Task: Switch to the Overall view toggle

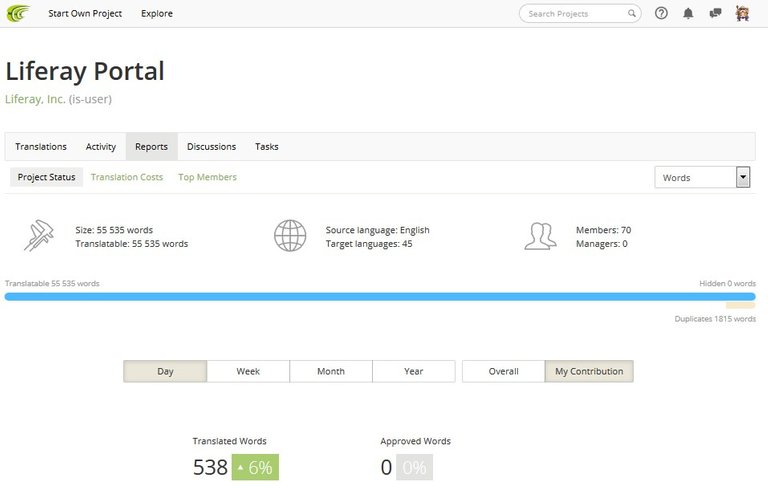Action: (x=504, y=371)
